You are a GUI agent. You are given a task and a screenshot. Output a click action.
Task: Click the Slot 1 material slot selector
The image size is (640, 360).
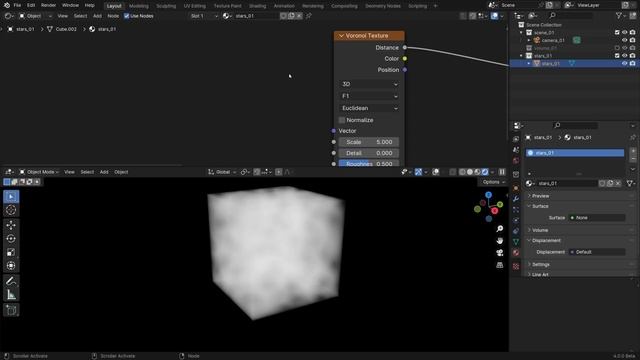point(204,16)
